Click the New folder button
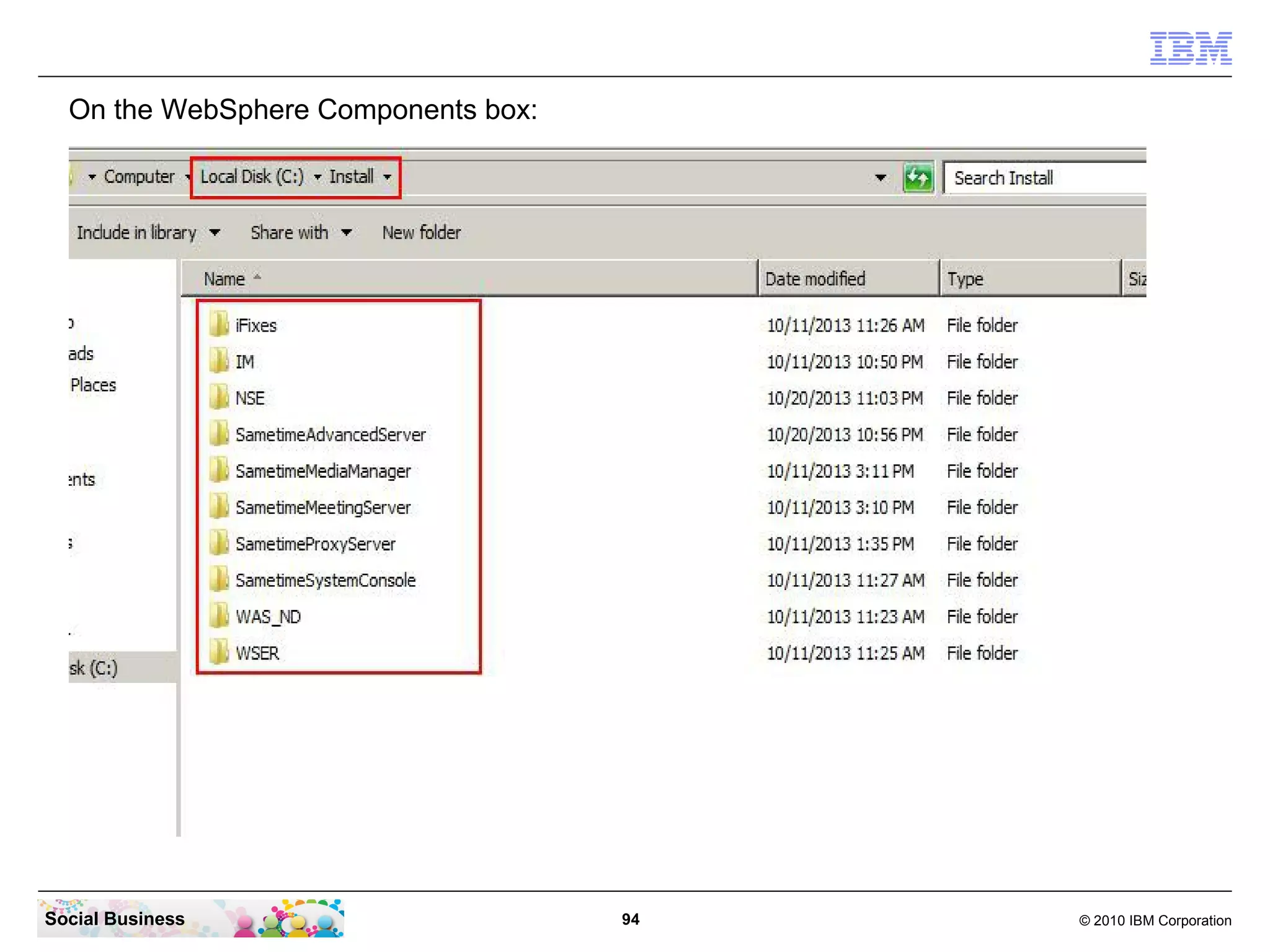This screenshot has height=952, width=1270. (421, 232)
